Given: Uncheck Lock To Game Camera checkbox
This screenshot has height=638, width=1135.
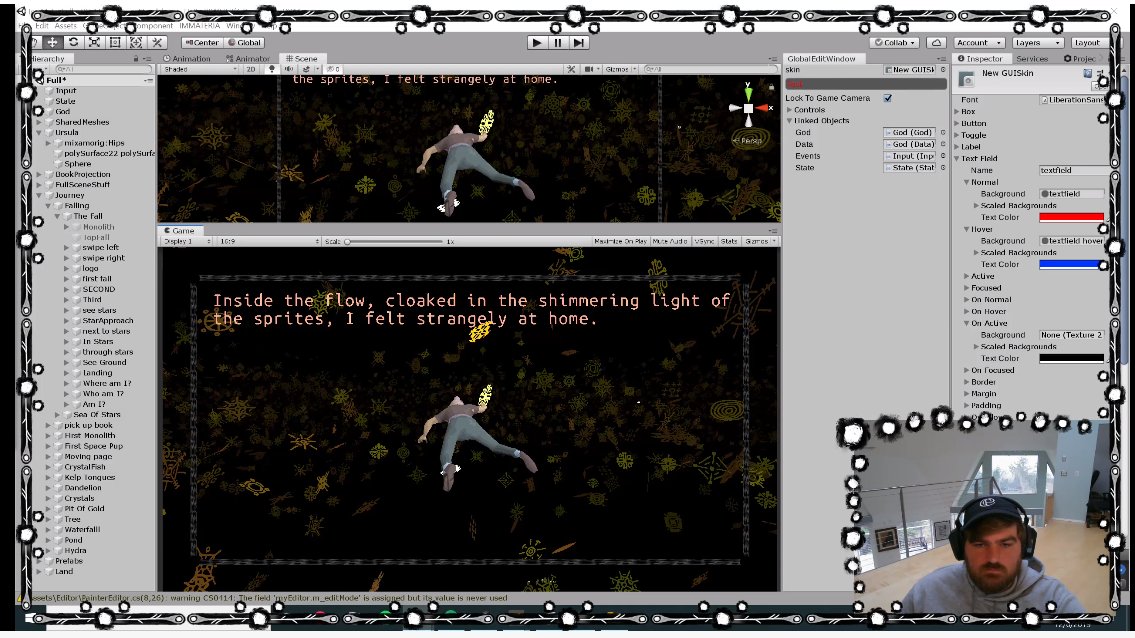Looking at the screenshot, I should click(887, 98).
